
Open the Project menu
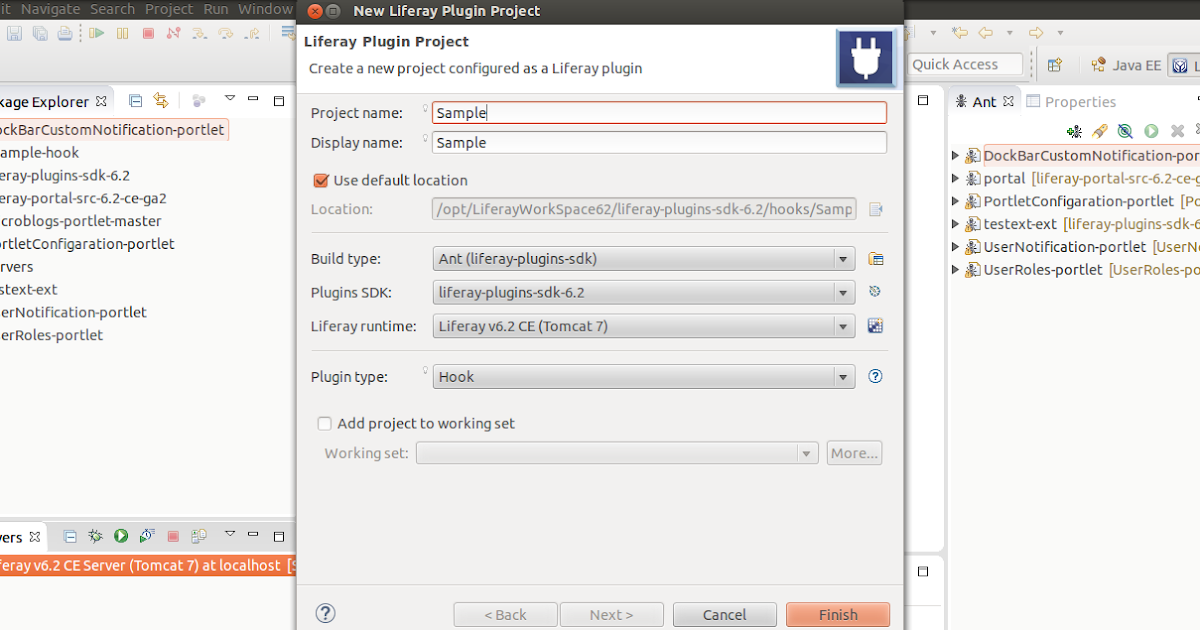[x=168, y=8]
